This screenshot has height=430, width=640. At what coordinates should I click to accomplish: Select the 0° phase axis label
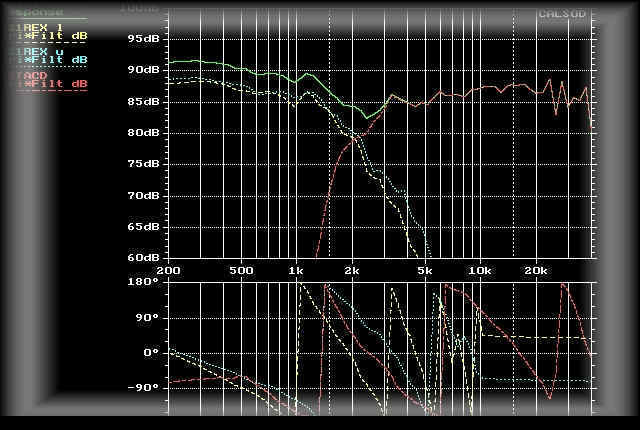[x=150, y=352]
